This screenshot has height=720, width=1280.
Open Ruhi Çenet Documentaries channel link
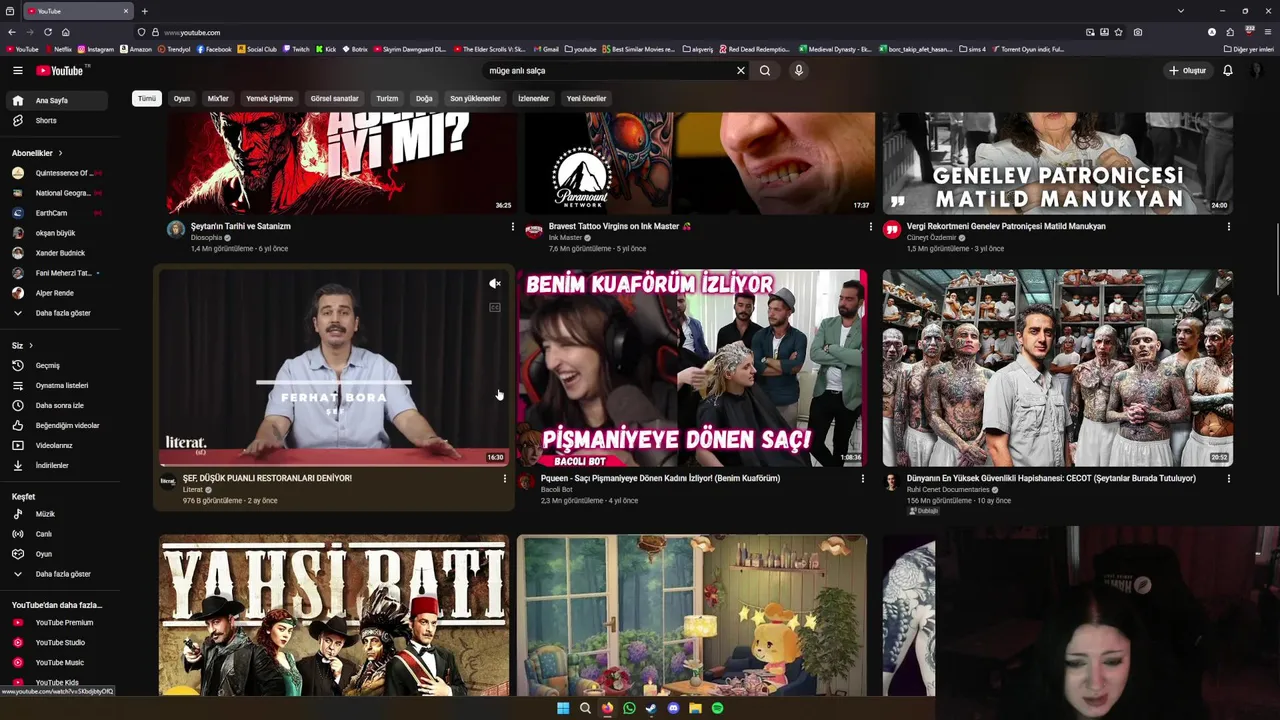pyautogui.click(x=948, y=490)
